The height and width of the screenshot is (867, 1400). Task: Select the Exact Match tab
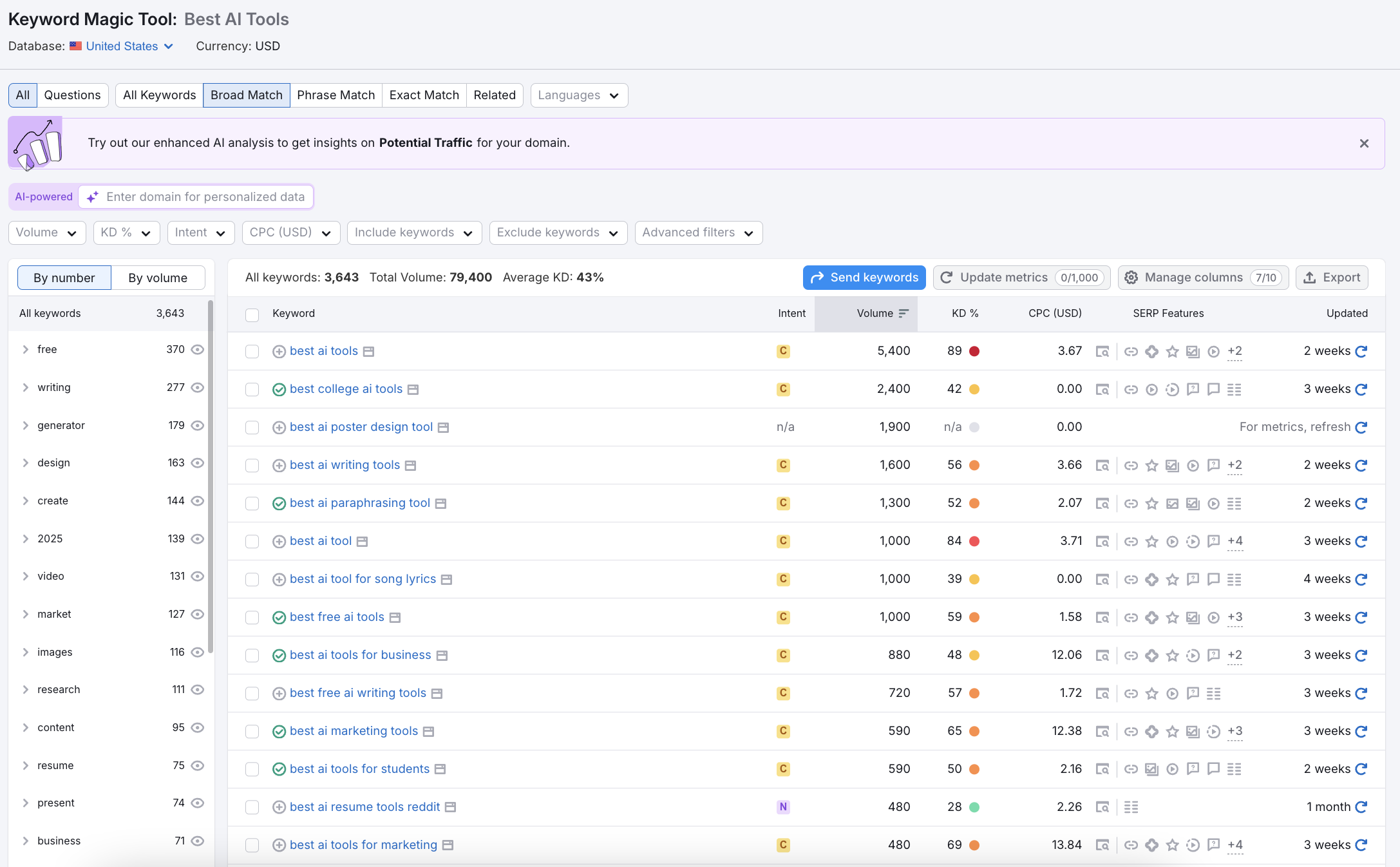[424, 95]
